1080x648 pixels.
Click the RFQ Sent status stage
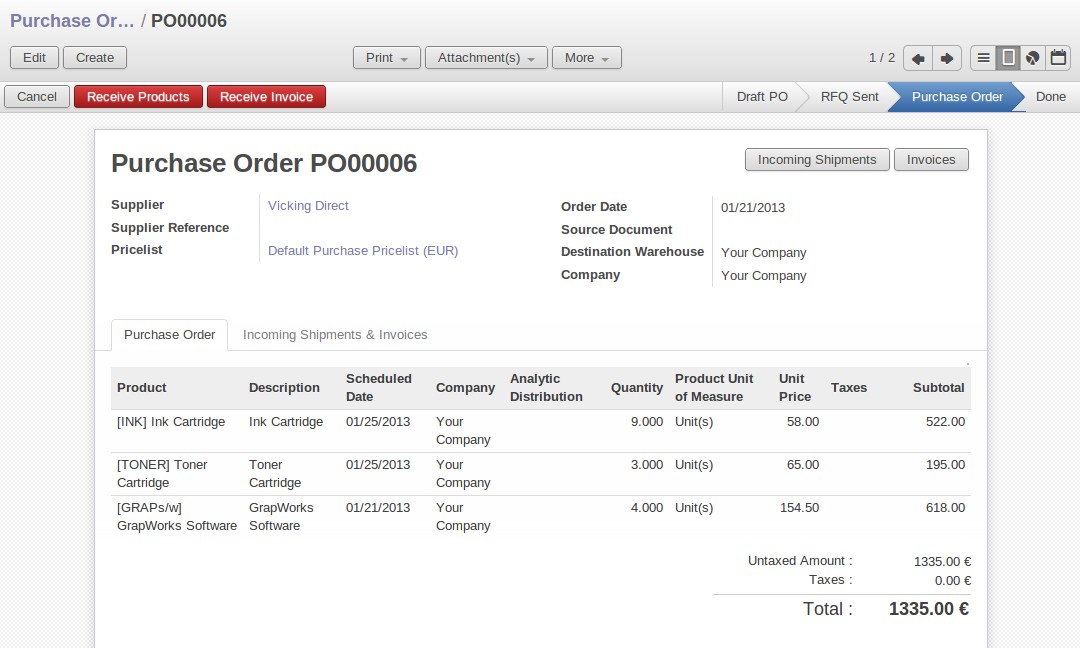click(849, 97)
